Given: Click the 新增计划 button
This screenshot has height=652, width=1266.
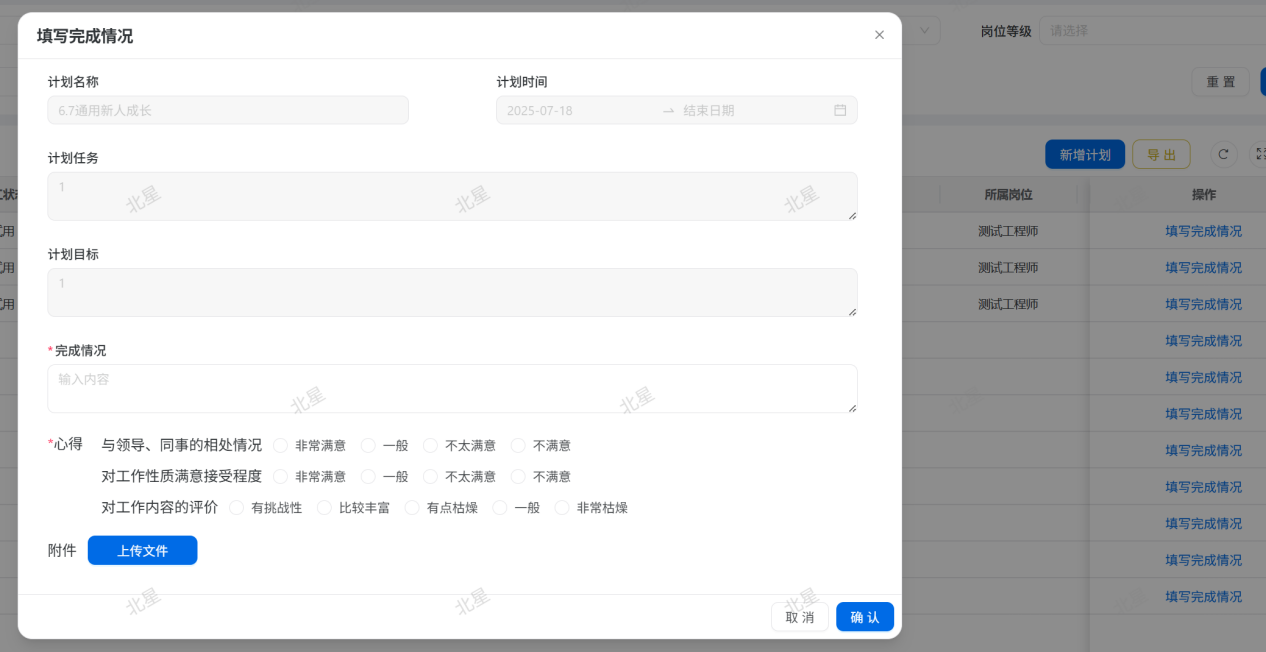Looking at the screenshot, I should 1084,155.
